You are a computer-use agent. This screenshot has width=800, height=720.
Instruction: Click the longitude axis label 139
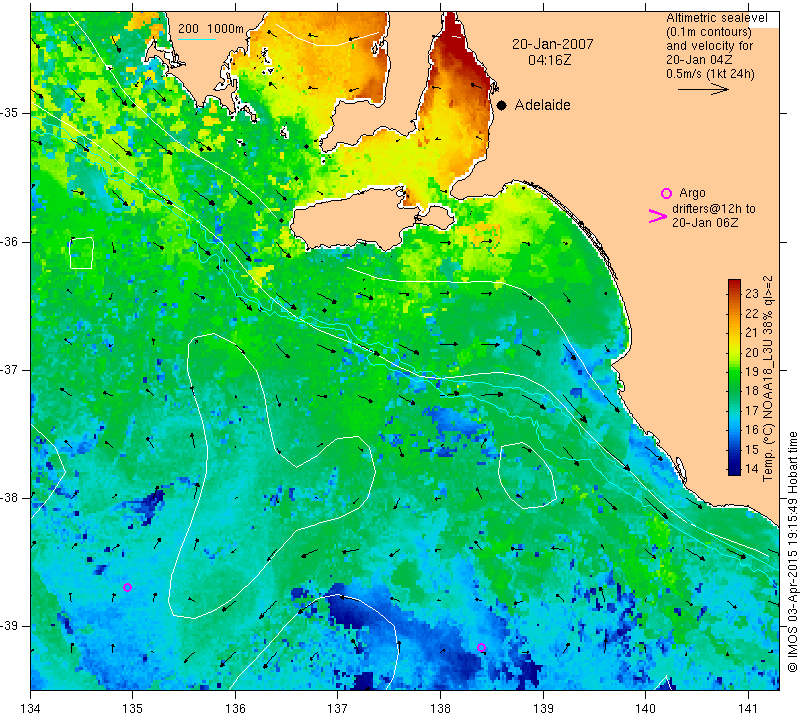(x=543, y=709)
